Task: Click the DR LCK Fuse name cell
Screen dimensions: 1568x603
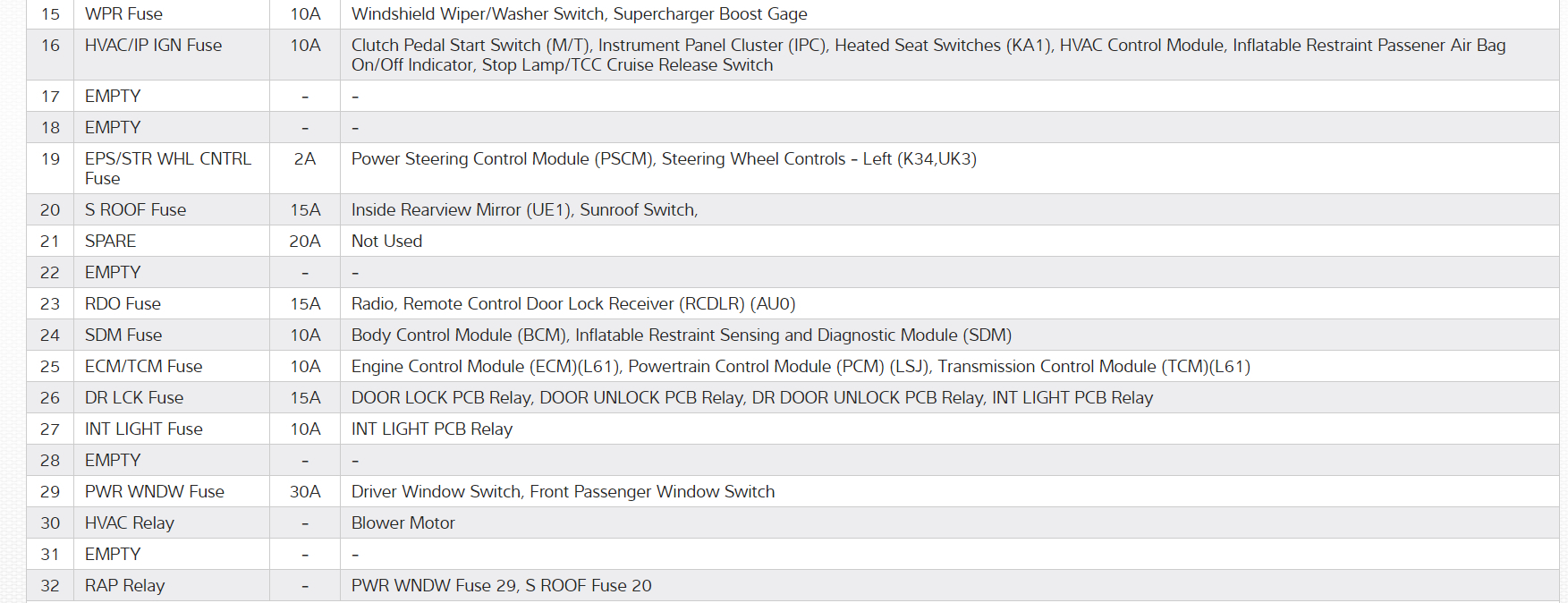Action: [134, 398]
